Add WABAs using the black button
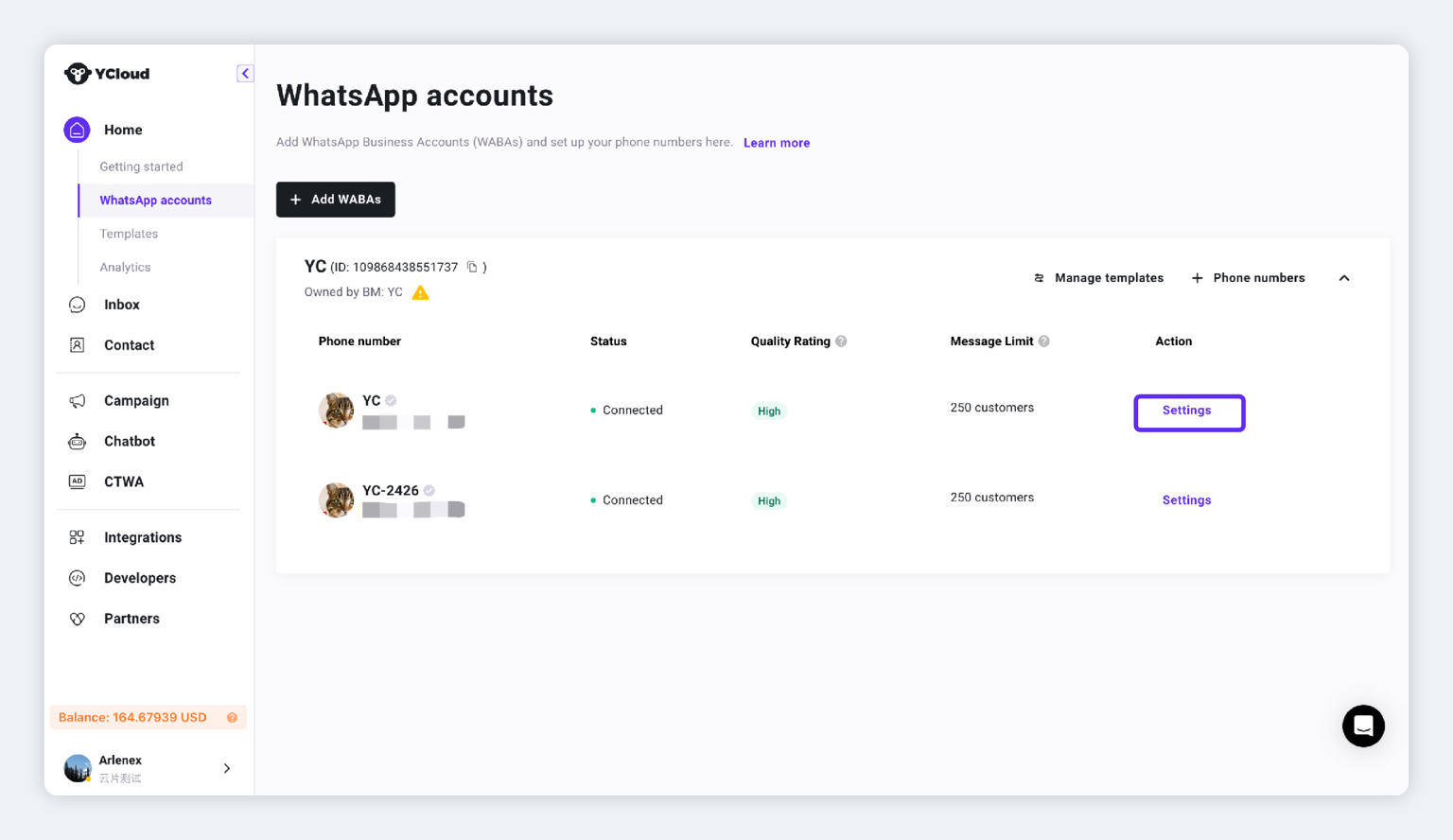This screenshot has height=840, width=1453. [336, 200]
